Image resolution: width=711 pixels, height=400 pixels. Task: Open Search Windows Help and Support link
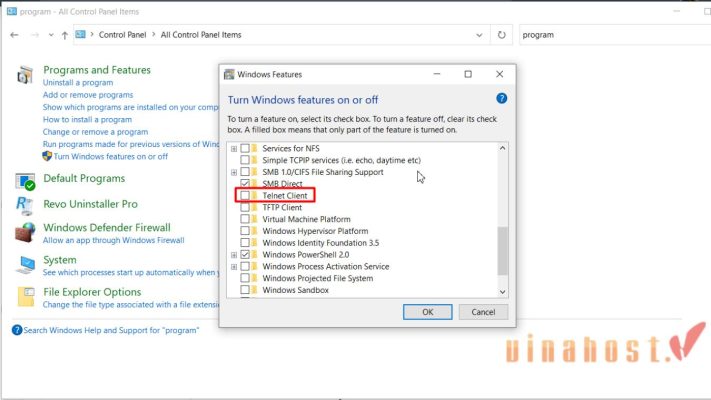point(111,330)
